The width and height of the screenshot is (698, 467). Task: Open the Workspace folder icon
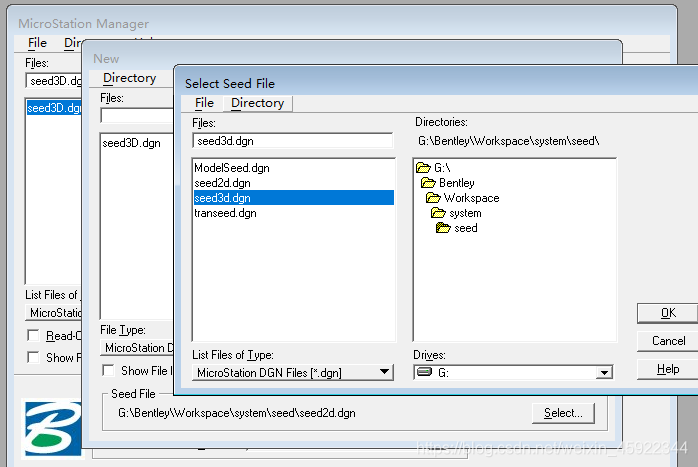433,198
